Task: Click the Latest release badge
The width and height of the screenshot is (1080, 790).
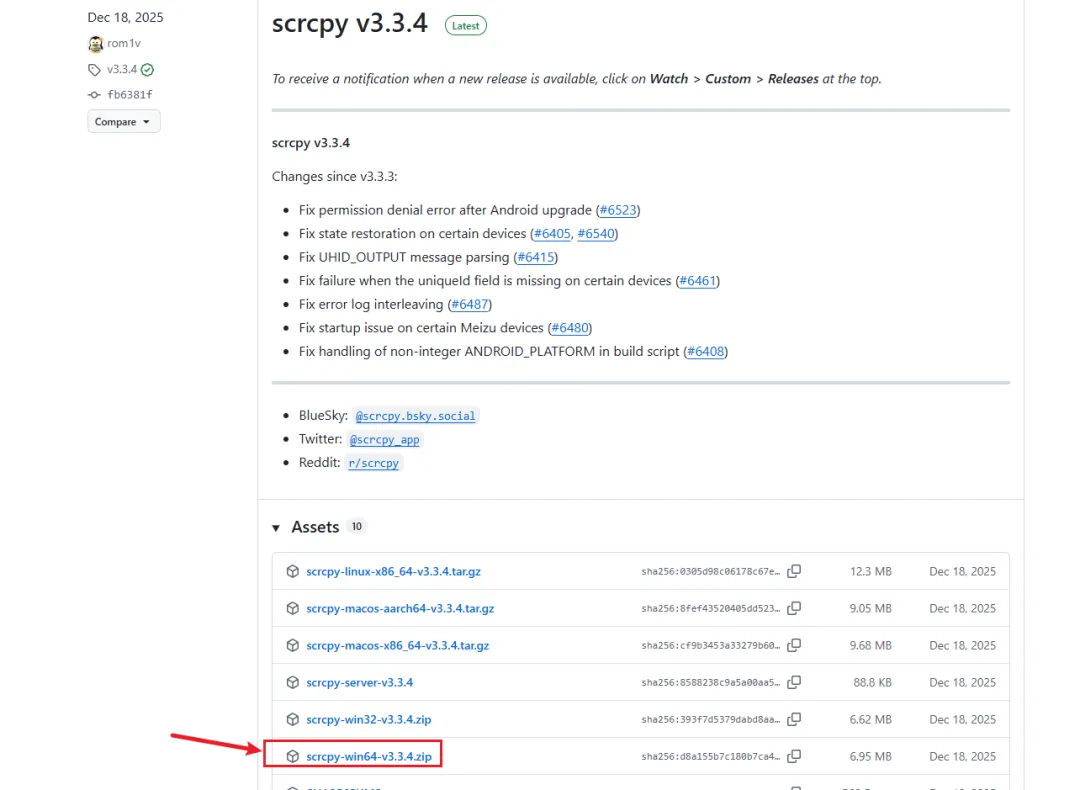Action: [466, 25]
